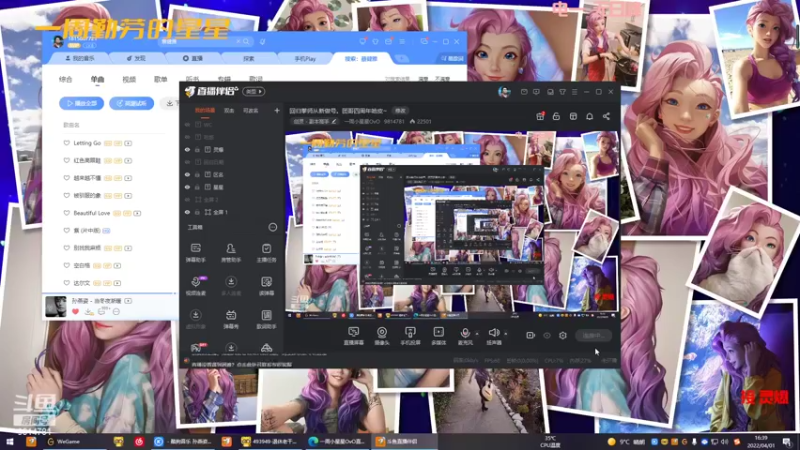Add Live Screen capture source
This screenshot has height=450, width=800.
[353, 336]
